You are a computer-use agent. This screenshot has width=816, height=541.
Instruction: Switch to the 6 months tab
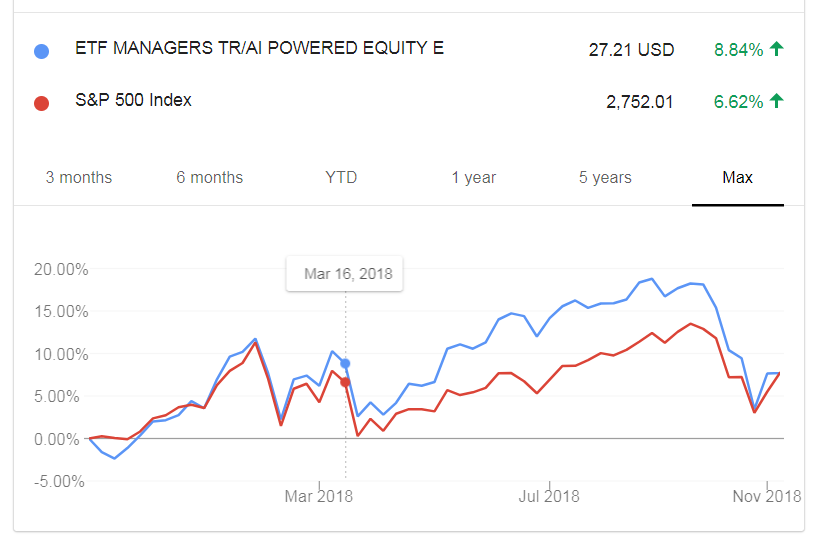[x=210, y=177]
